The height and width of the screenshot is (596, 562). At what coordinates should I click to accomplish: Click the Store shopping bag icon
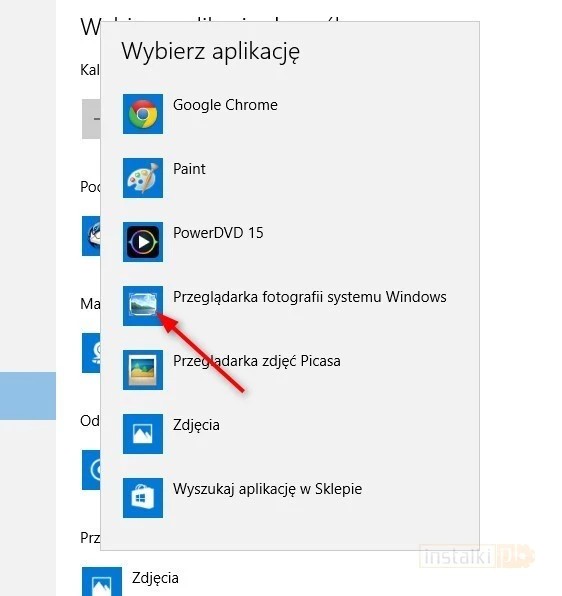143,498
